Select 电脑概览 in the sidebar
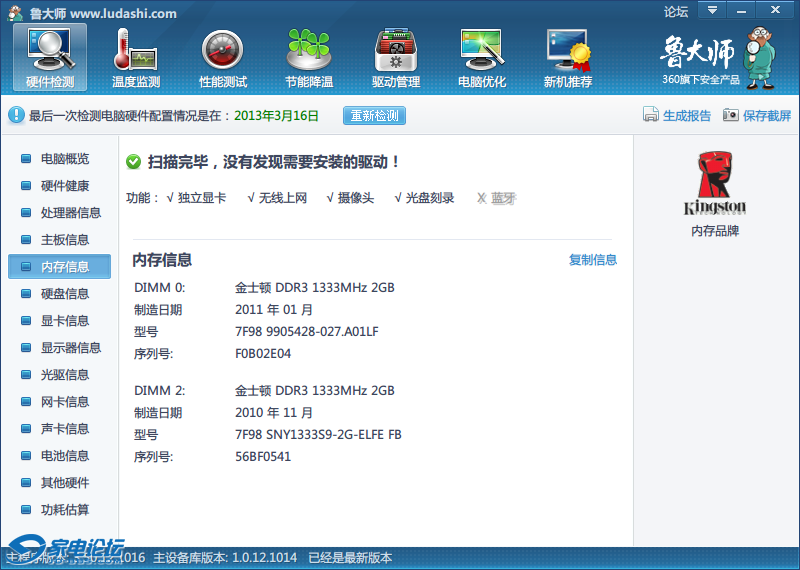This screenshot has width=800, height=570. click(x=64, y=159)
